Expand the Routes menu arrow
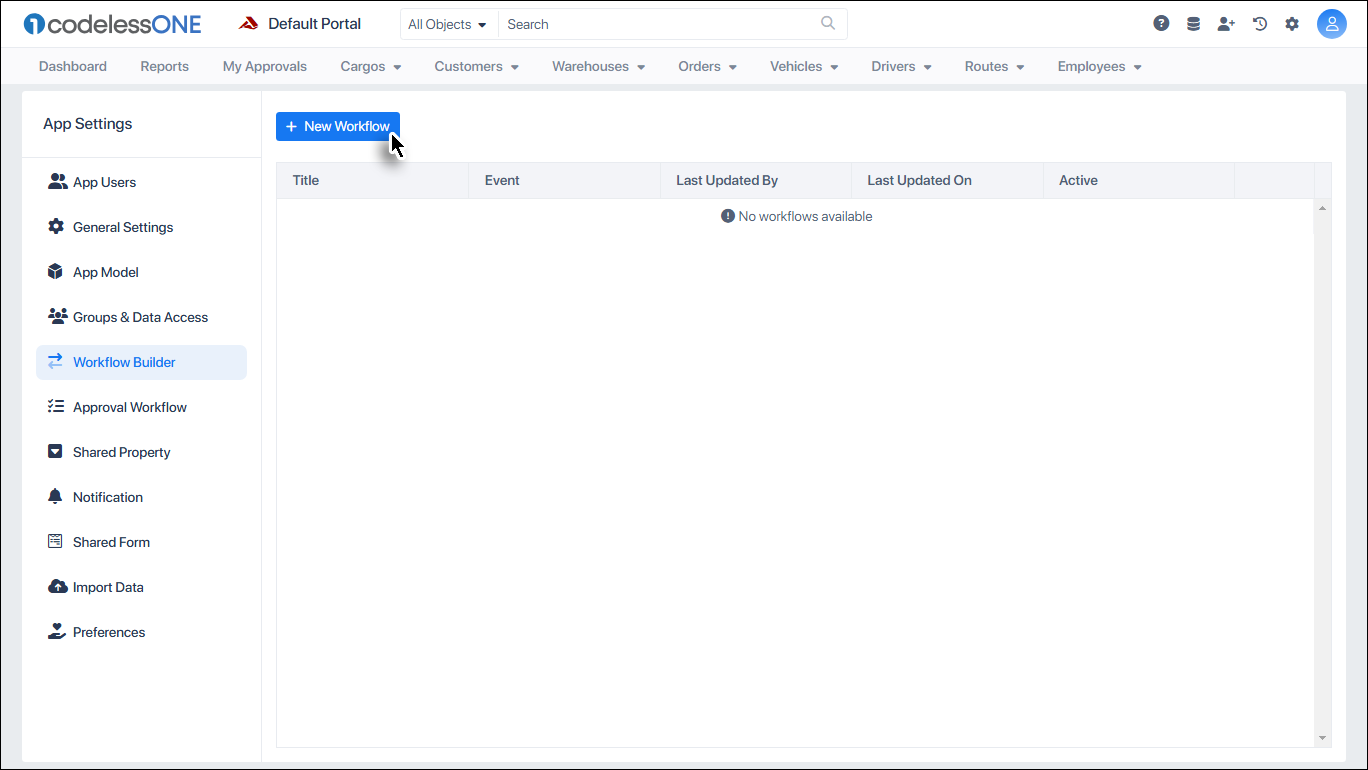The width and height of the screenshot is (1368, 770). [x=1020, y=67]
